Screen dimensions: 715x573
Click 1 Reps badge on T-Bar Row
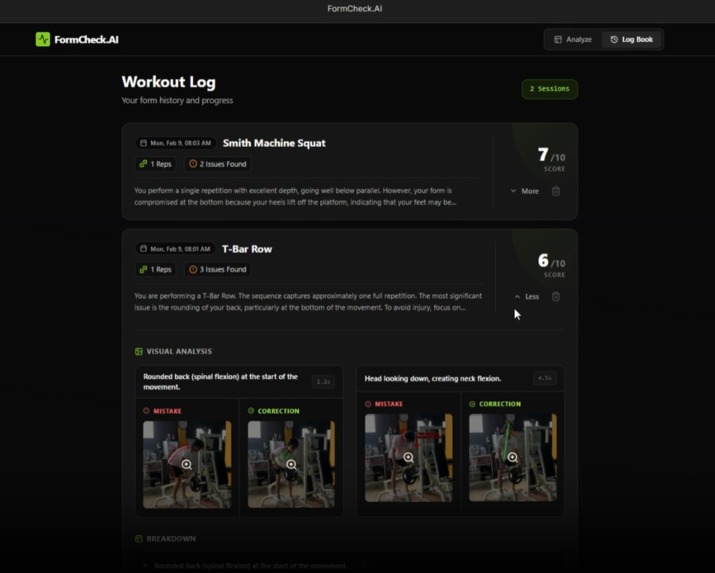155,269
